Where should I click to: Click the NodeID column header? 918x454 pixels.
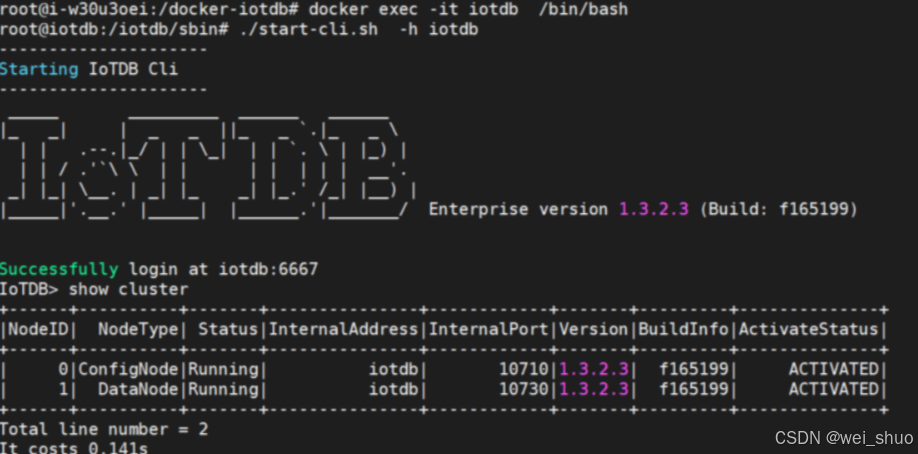(x=38, y=329)
